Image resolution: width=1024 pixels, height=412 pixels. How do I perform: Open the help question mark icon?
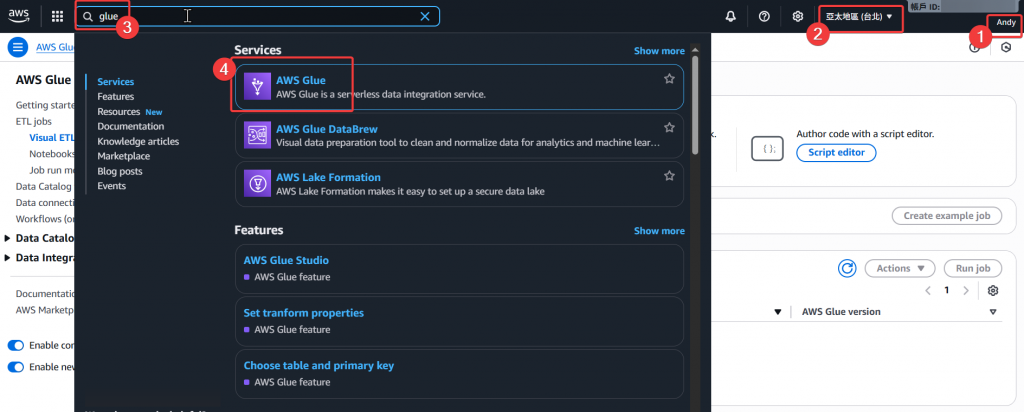pos(764,16)
